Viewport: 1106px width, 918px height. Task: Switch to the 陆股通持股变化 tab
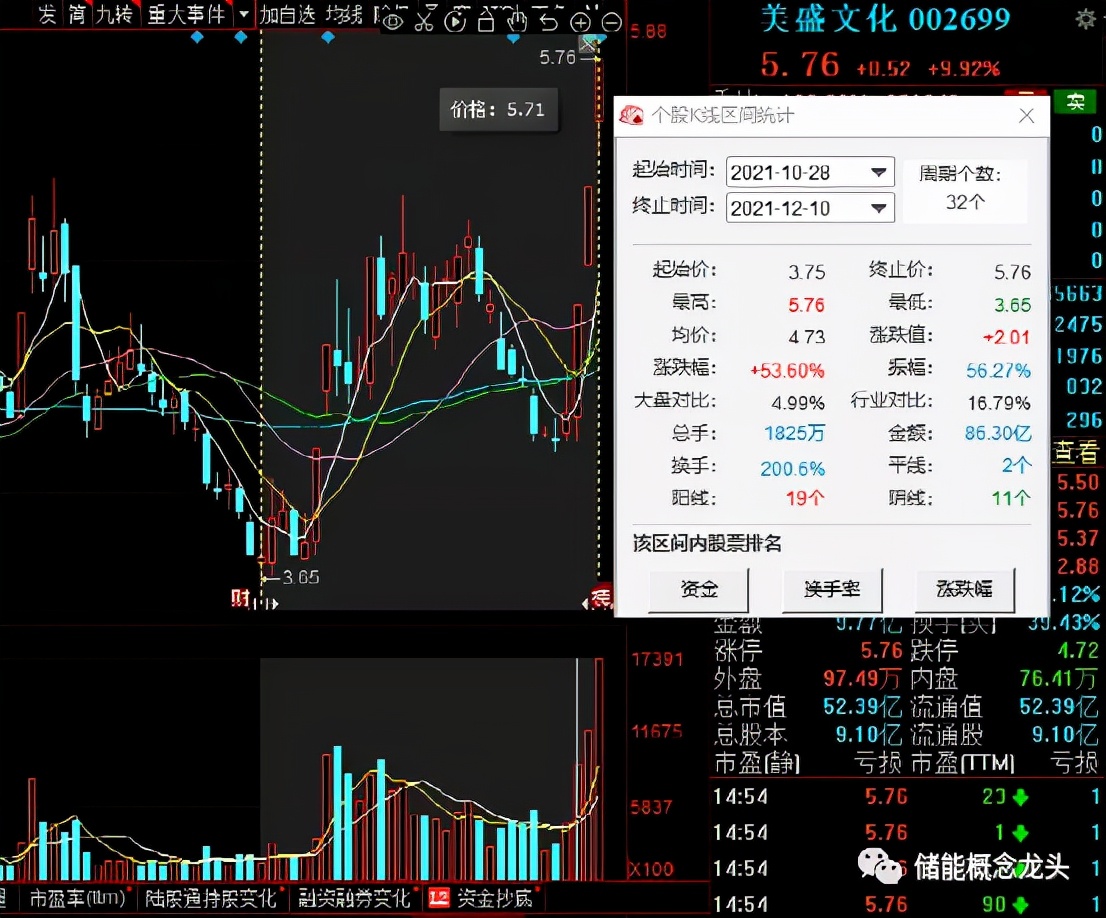pyautogui.click(x=209, y=897)
